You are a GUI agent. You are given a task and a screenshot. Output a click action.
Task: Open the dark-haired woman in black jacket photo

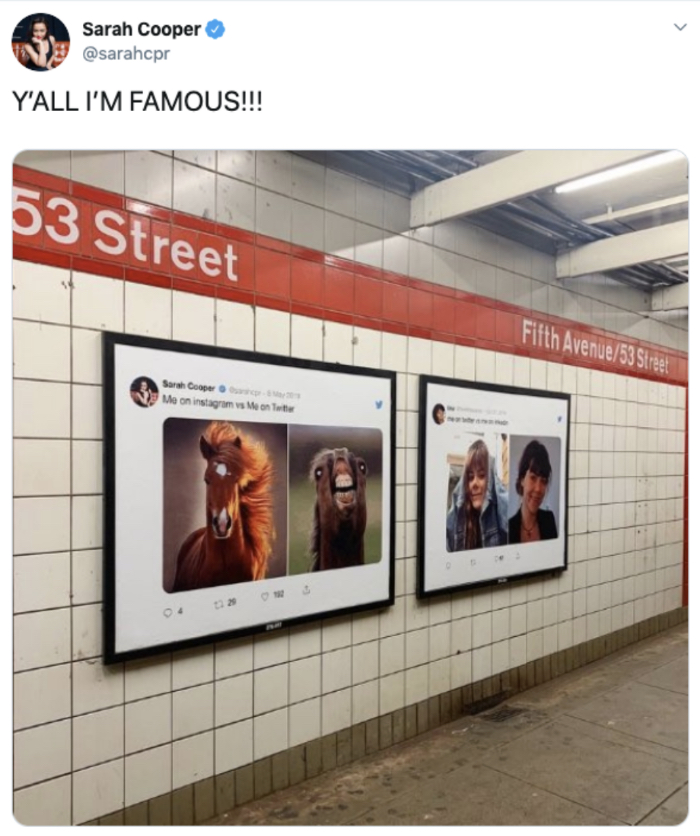coord(535,489)
